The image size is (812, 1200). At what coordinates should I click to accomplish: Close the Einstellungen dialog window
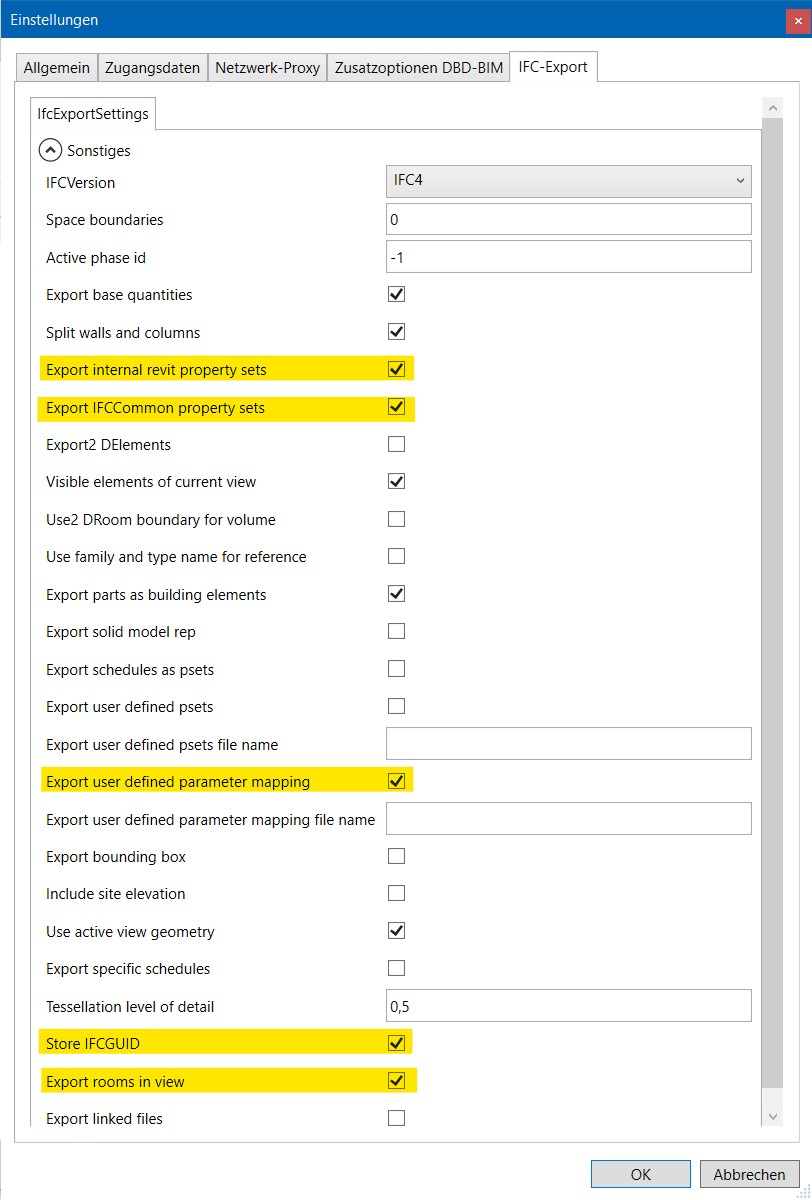(x=798, y=20)
